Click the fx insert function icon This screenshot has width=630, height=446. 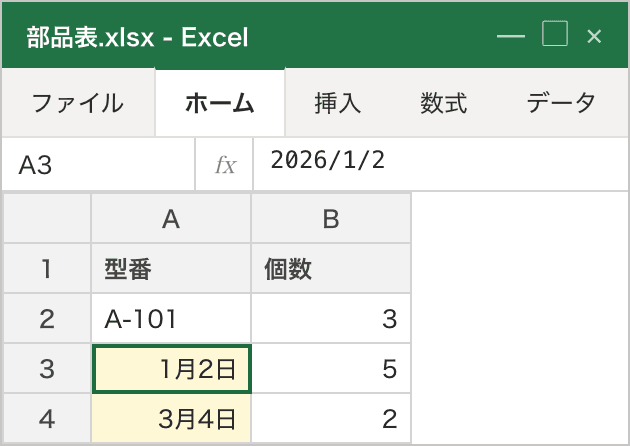point(225,164)
